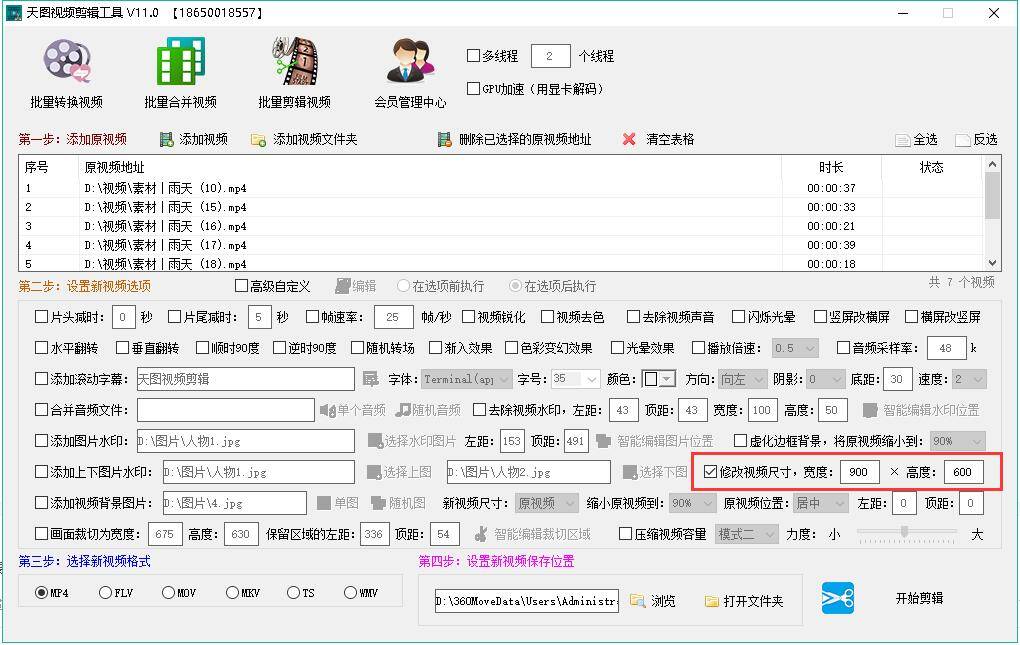The height and width of the screenshot is (645, 1020).
Task: Click 智能编辑图片位置 icon
Action: 603,441
